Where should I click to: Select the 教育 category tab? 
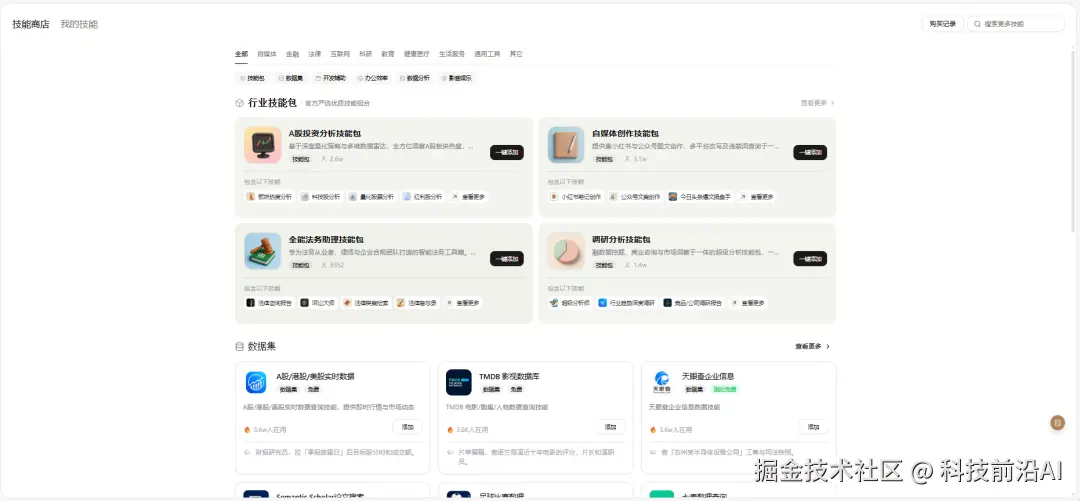point(388,54)
